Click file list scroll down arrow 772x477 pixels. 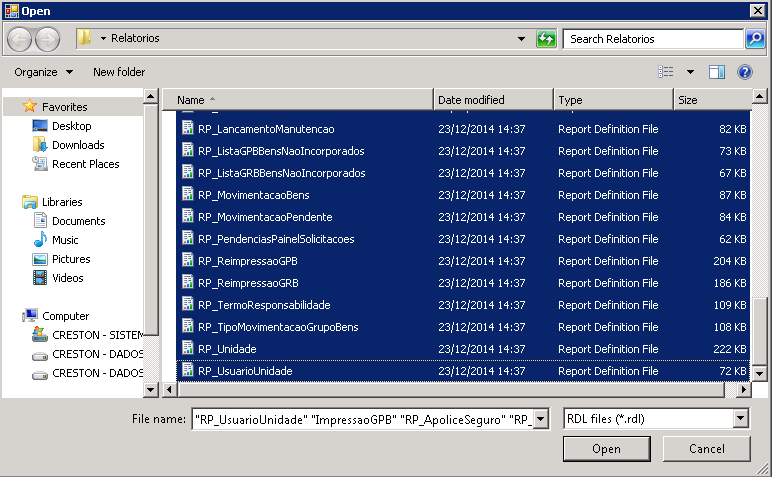pyautogui.click(x=759, y=374)
